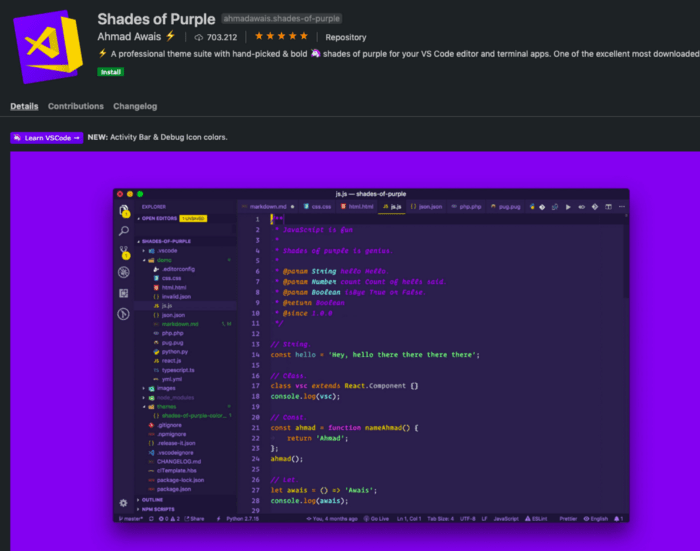Collapse the OPEN EDITORS section in preview

click(185, 218)
